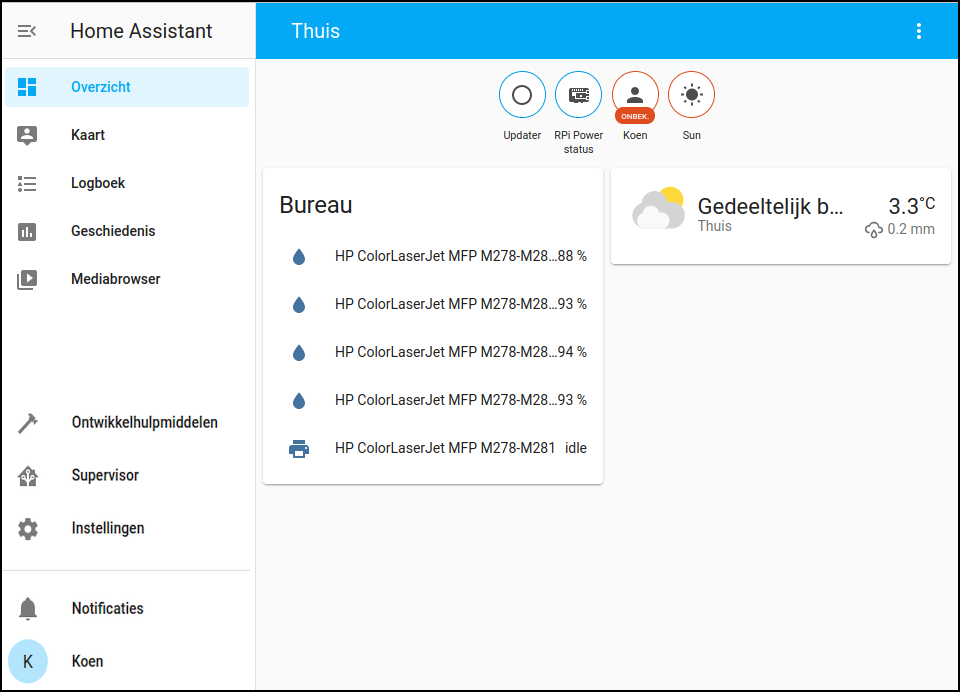Open the three-dot overflow menu in the header
This screenshot has width=960, height=692.
(x=918, y=31)
